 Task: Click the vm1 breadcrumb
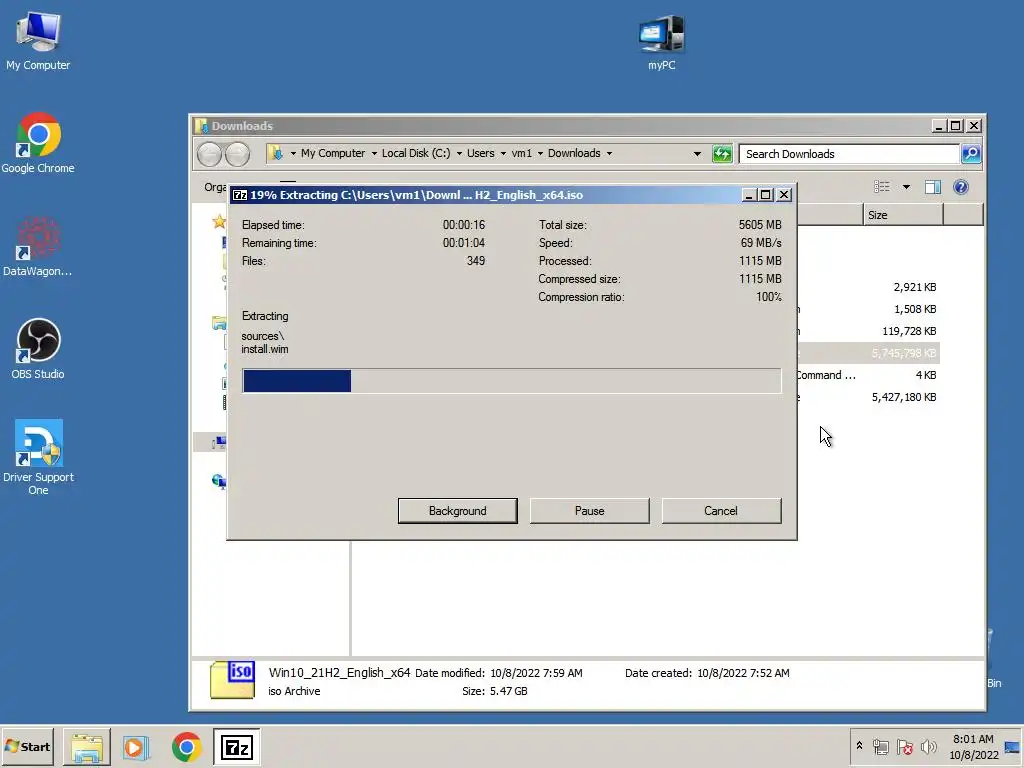point(521,153)
